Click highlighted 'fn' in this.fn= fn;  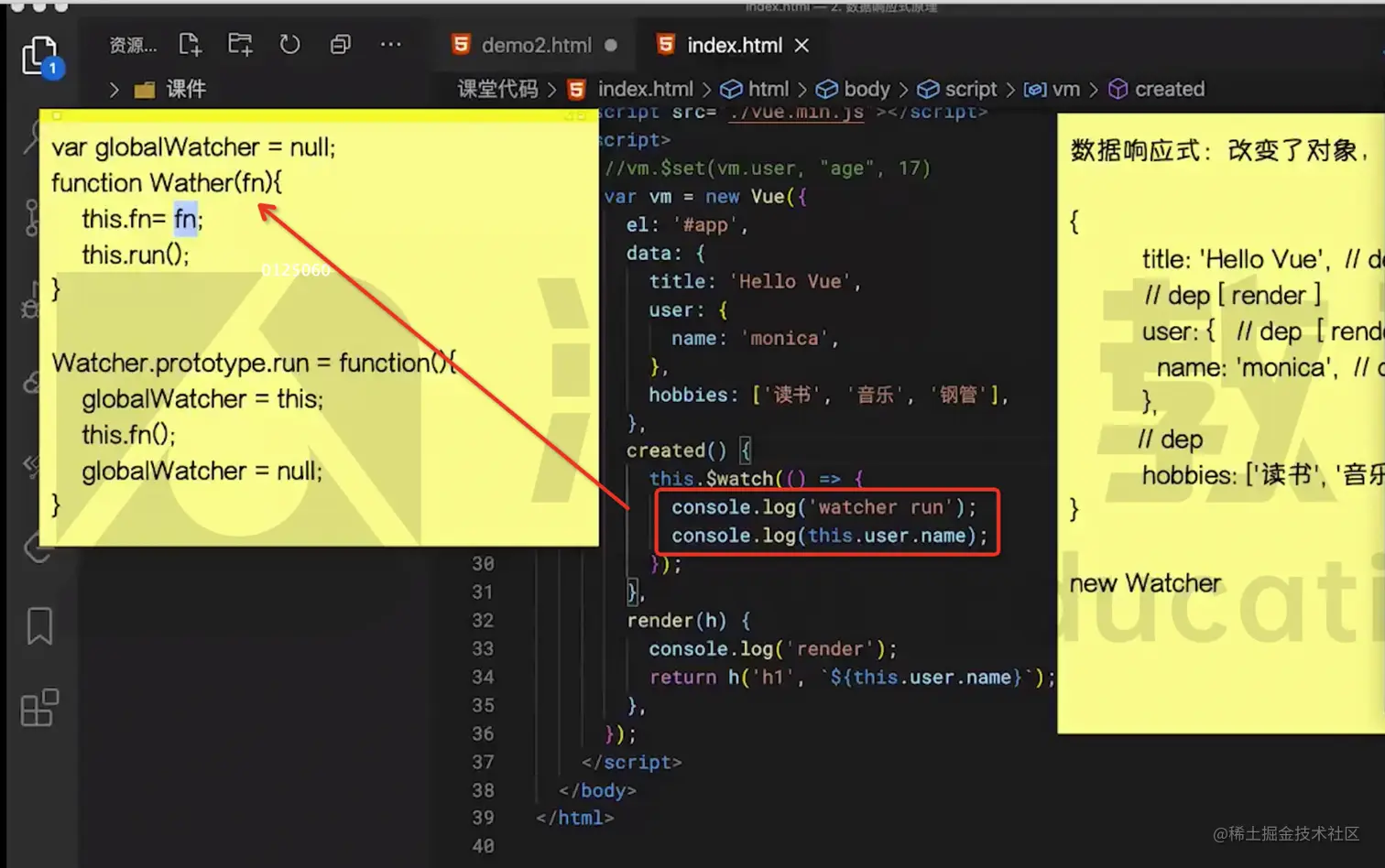coord(185,219)
